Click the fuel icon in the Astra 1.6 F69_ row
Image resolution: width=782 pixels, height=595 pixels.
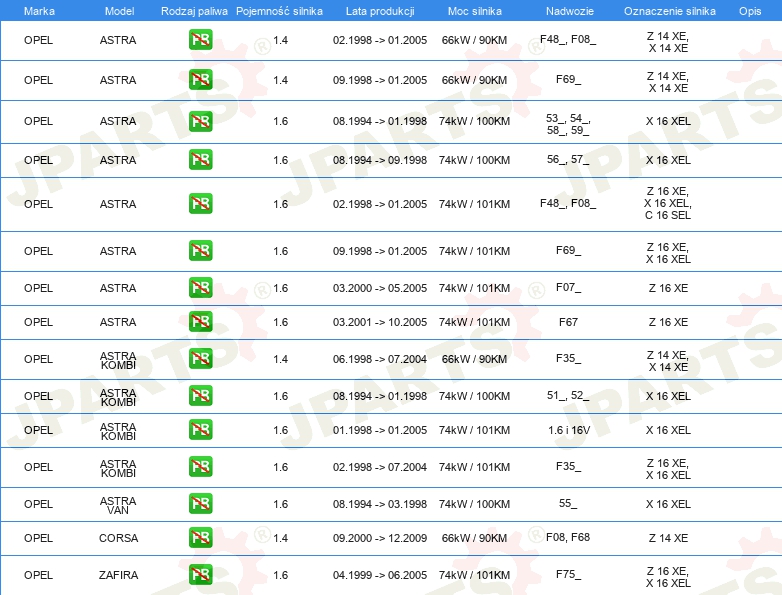pos(200,250)
